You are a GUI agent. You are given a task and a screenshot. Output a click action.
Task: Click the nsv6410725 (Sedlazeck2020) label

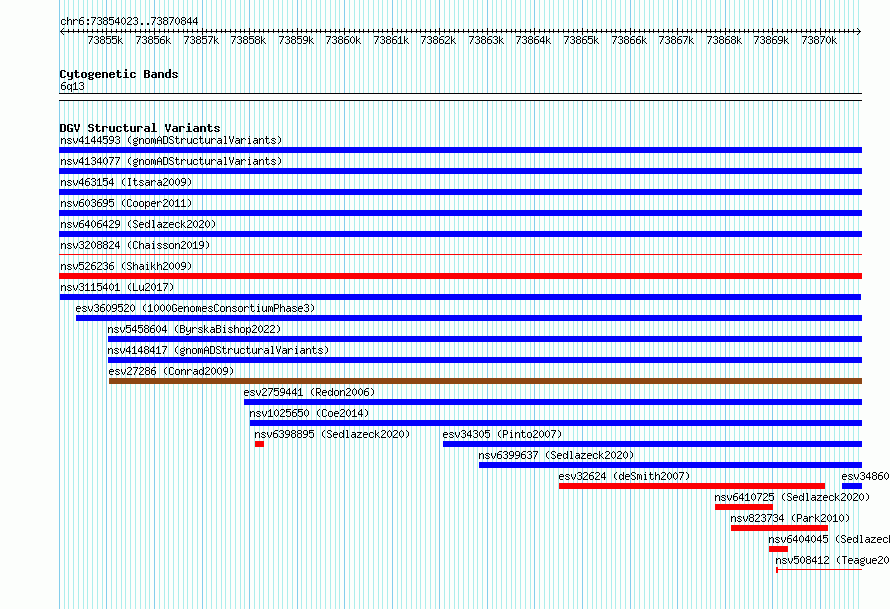(x=792, y=497)
